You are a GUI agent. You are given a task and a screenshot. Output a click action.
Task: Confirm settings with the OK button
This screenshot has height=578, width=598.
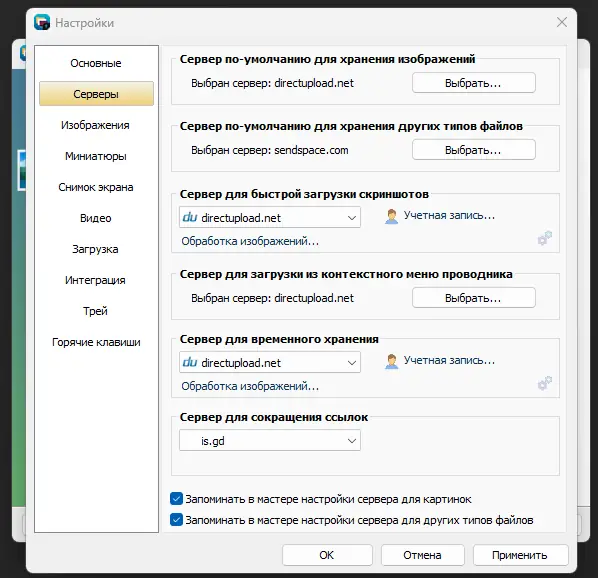[x=327, y=555]
